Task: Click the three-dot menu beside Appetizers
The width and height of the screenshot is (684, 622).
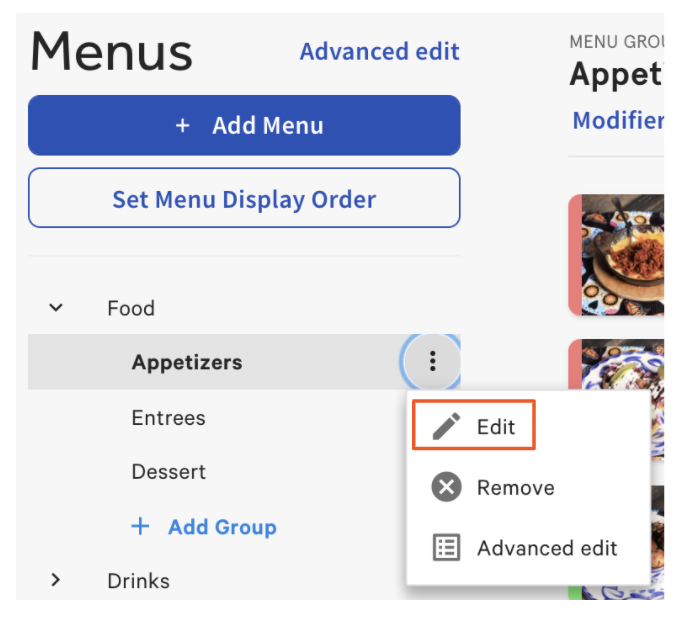Action: [x=432, y=361]
